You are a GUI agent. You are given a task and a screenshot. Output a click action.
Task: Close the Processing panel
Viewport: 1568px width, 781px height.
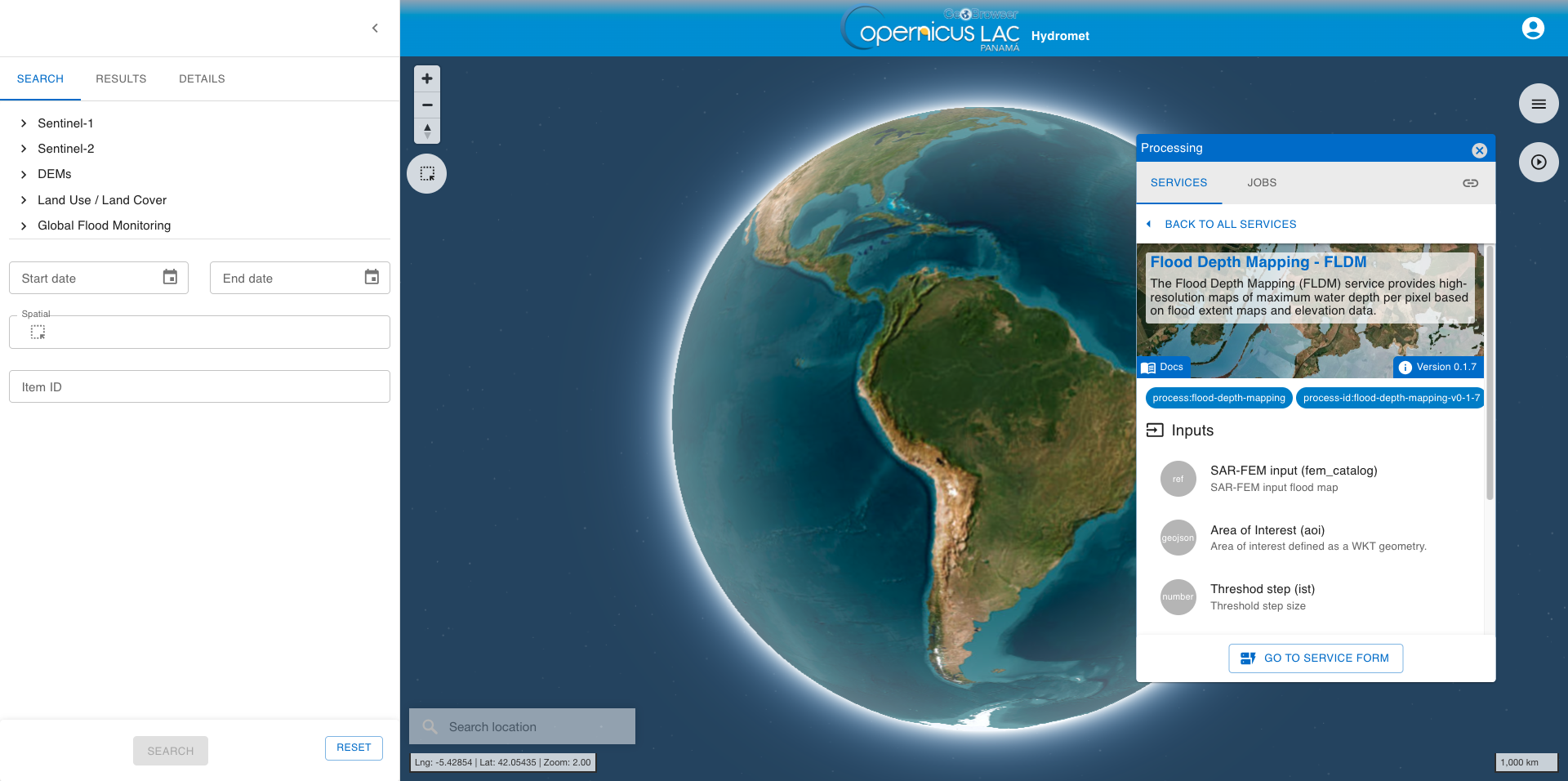point(1479,150)
